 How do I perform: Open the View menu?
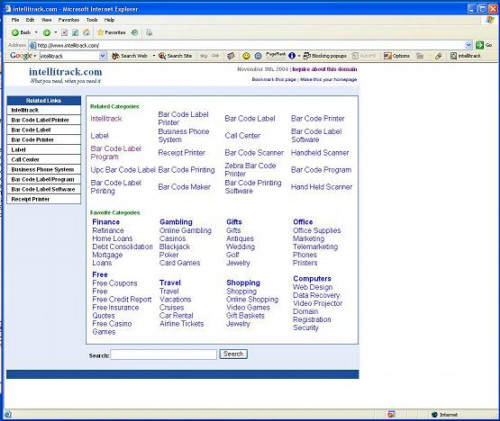(x=46, y=20)
